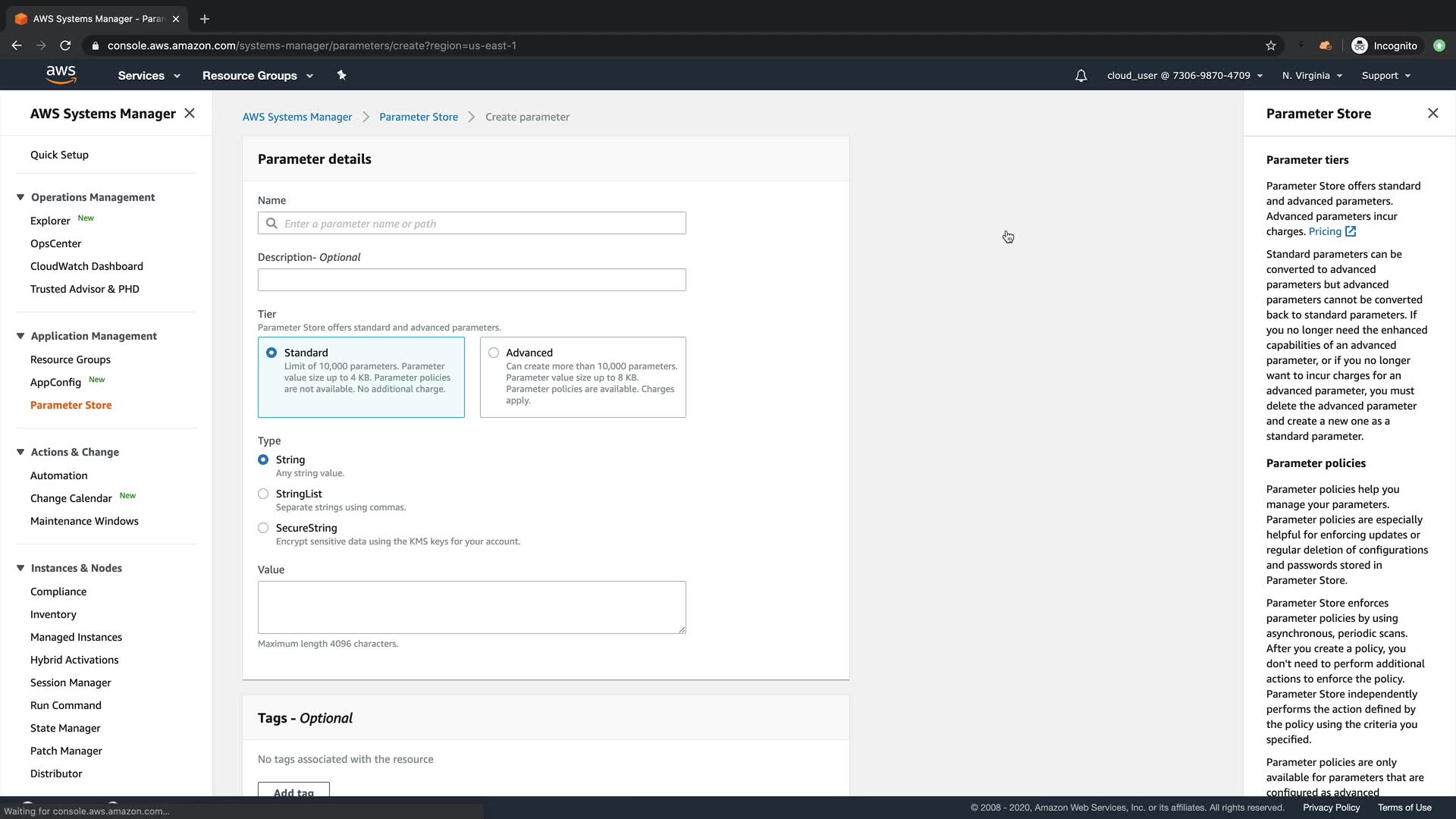
Task: Bookmark page with the star icon
Action: 1271,45
